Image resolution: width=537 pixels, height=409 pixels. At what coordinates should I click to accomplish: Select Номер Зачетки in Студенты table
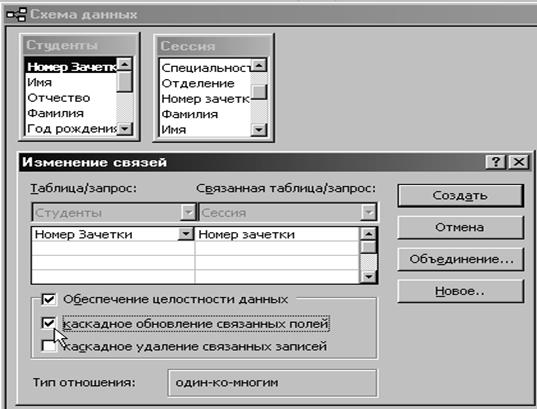[71, 67]
